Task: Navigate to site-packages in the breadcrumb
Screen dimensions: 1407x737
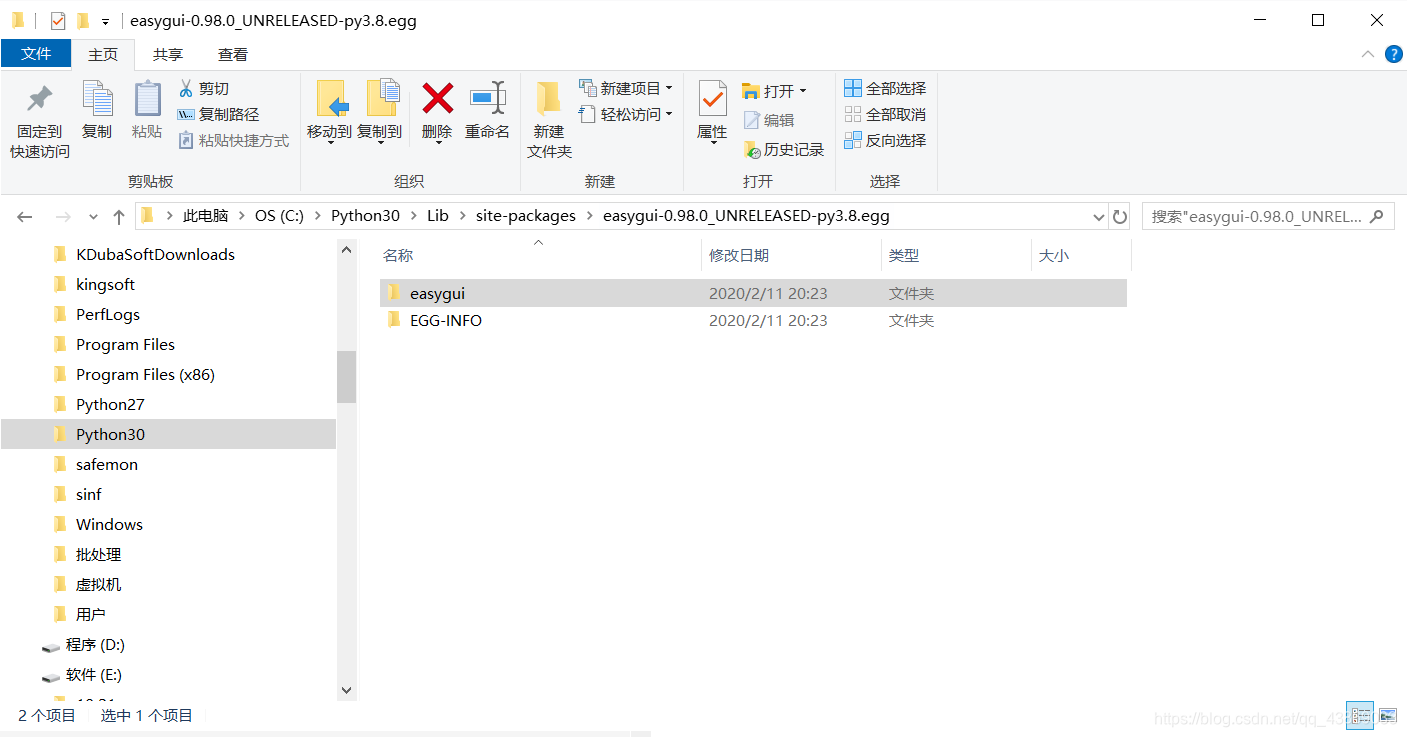Action: [525, 215]
